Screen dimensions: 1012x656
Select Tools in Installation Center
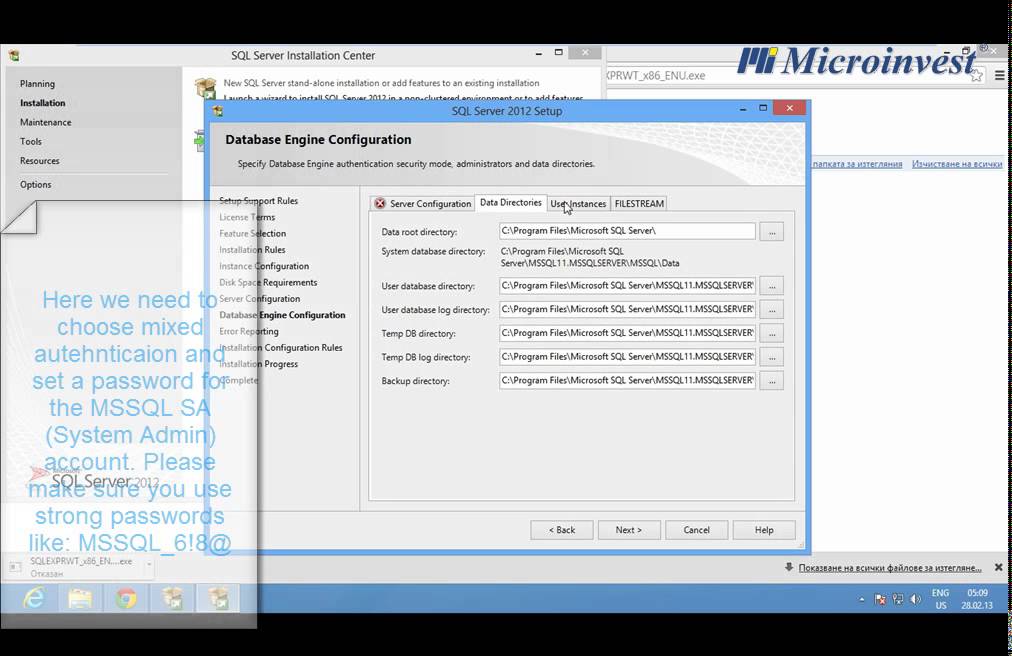pyautogui.click(x=31, y=142)
